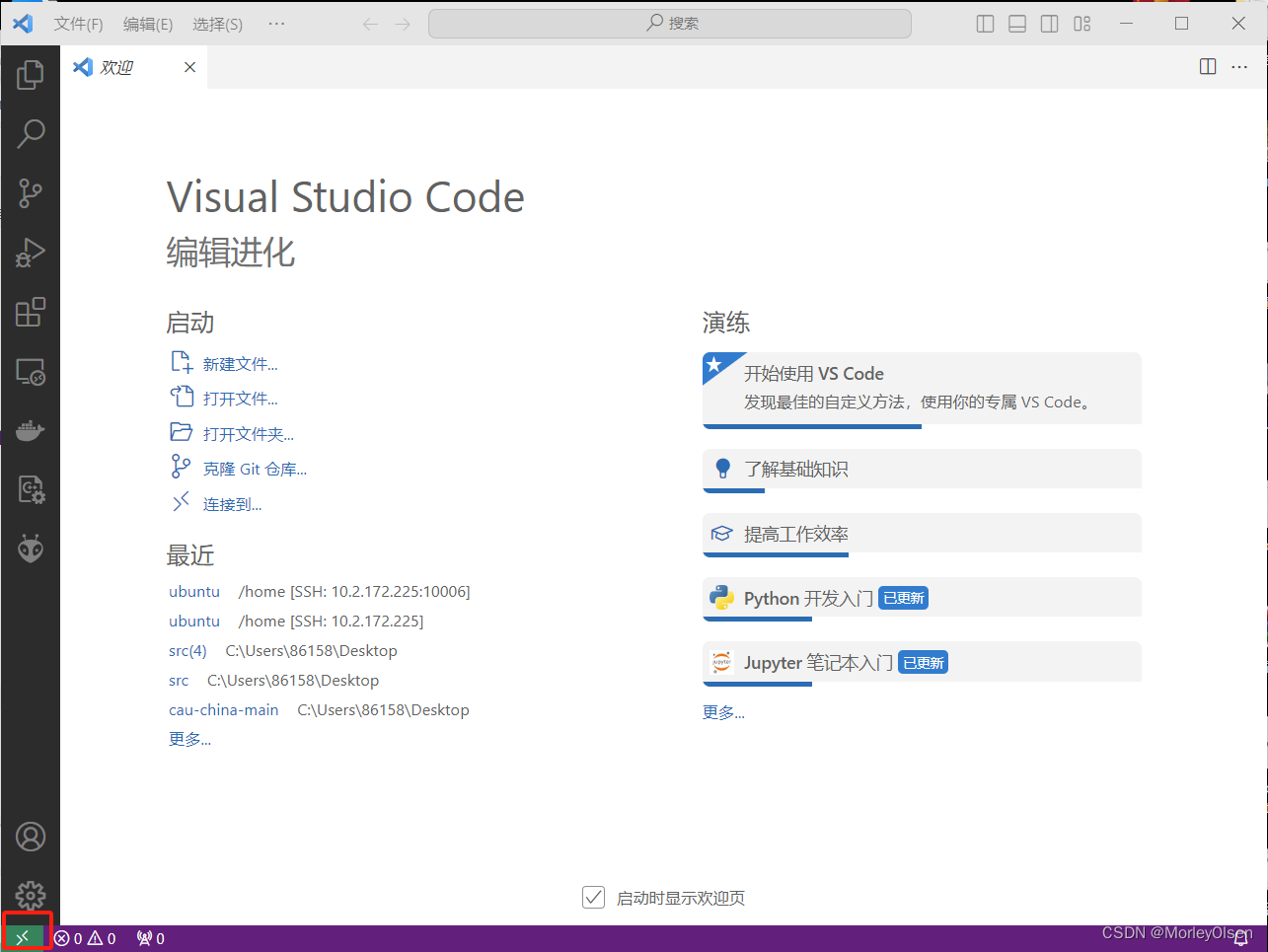Screen dimensions: 1268x952
Task: Open the problems errors and warnings status
Action: point(85,938)
